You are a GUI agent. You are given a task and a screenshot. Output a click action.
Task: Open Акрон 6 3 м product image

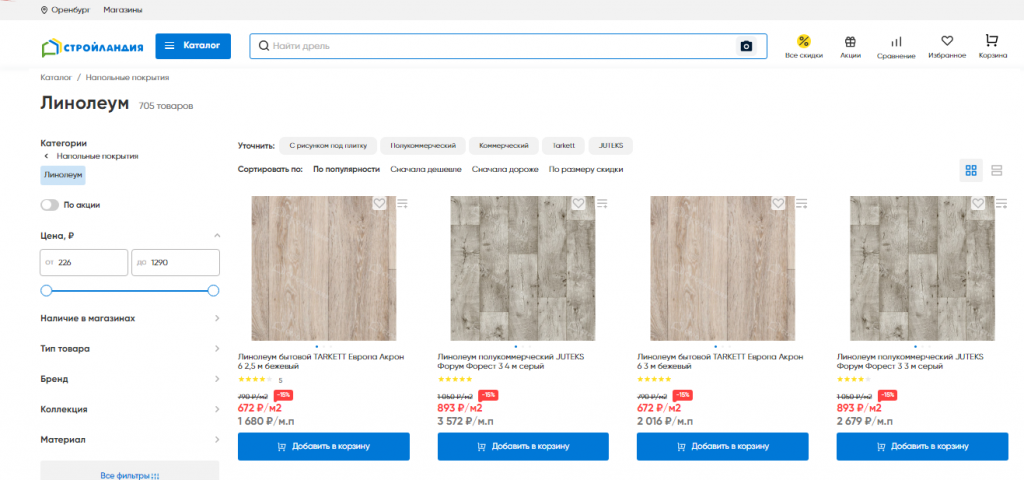(722, 268)
